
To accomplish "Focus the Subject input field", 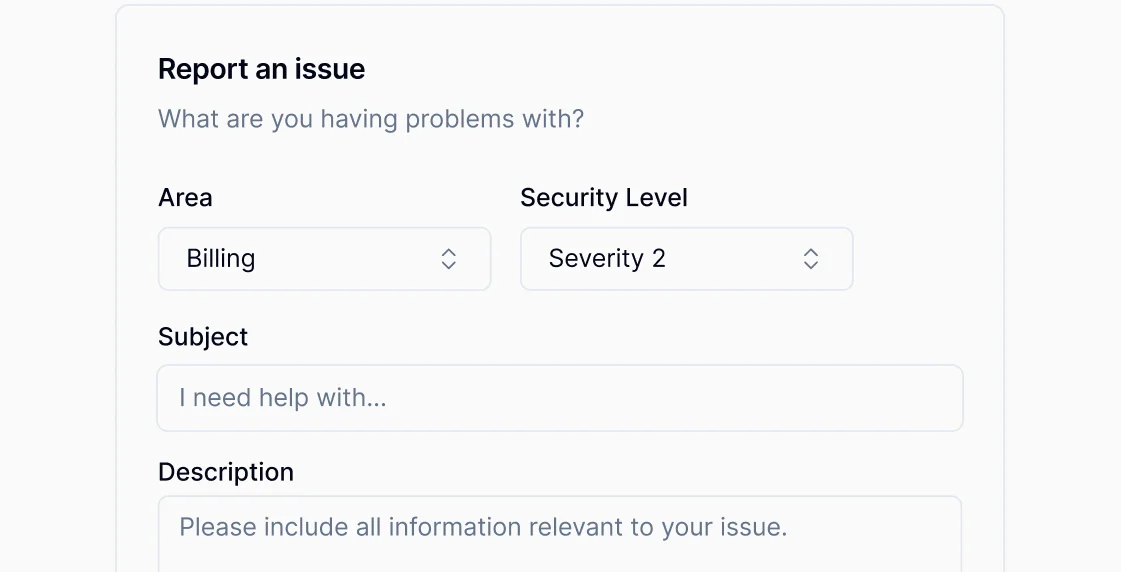I will pos(560,398).
